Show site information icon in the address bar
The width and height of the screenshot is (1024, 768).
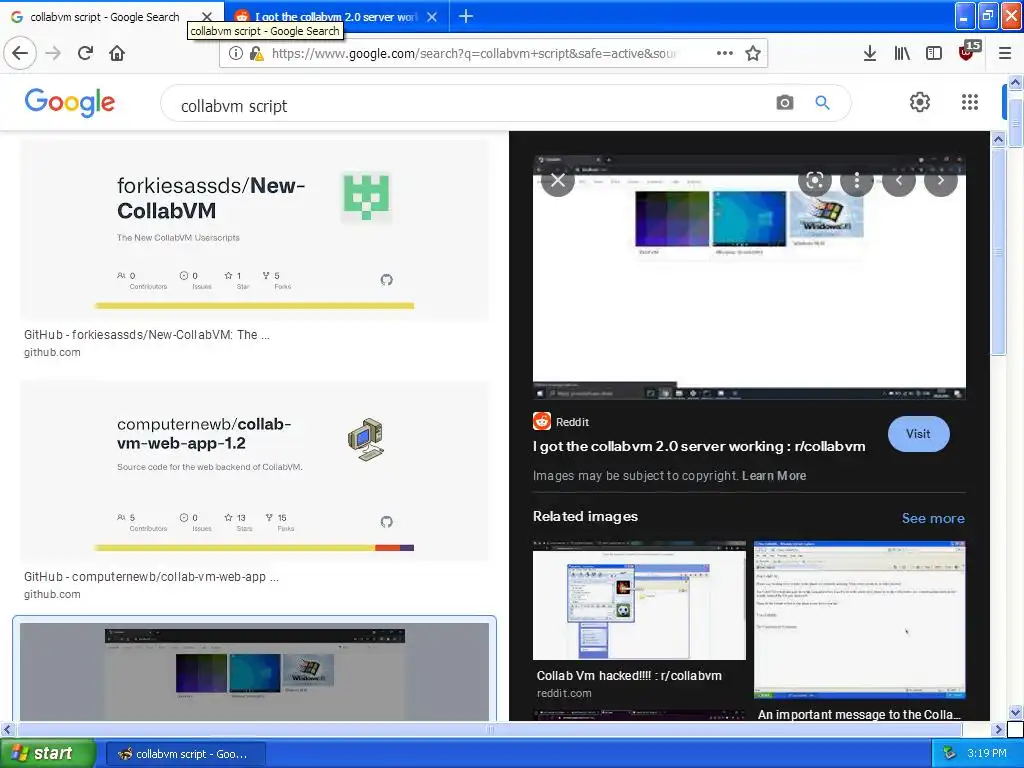click(x=236, y=54)
